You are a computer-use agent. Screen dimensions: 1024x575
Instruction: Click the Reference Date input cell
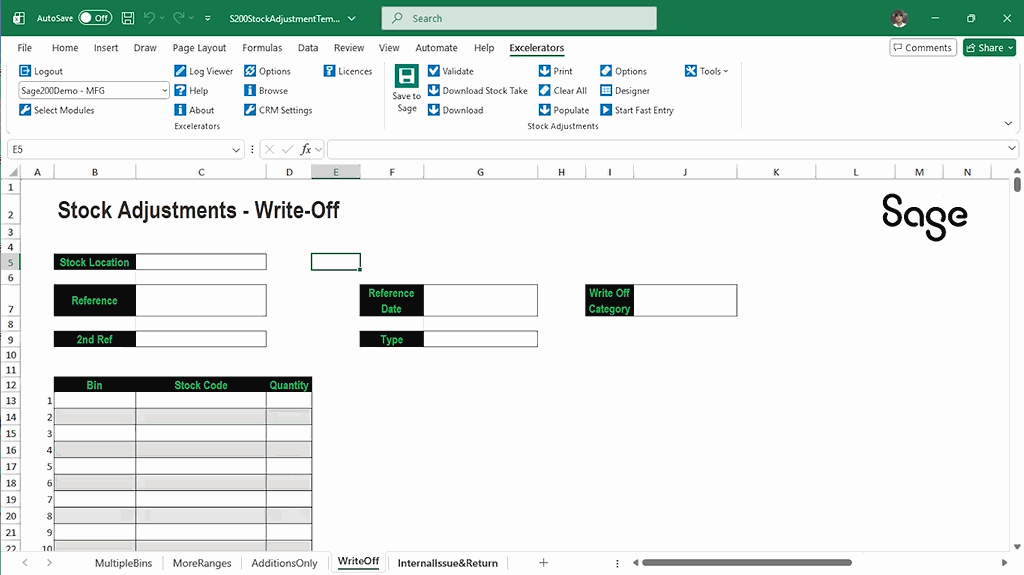pos(481,301)
